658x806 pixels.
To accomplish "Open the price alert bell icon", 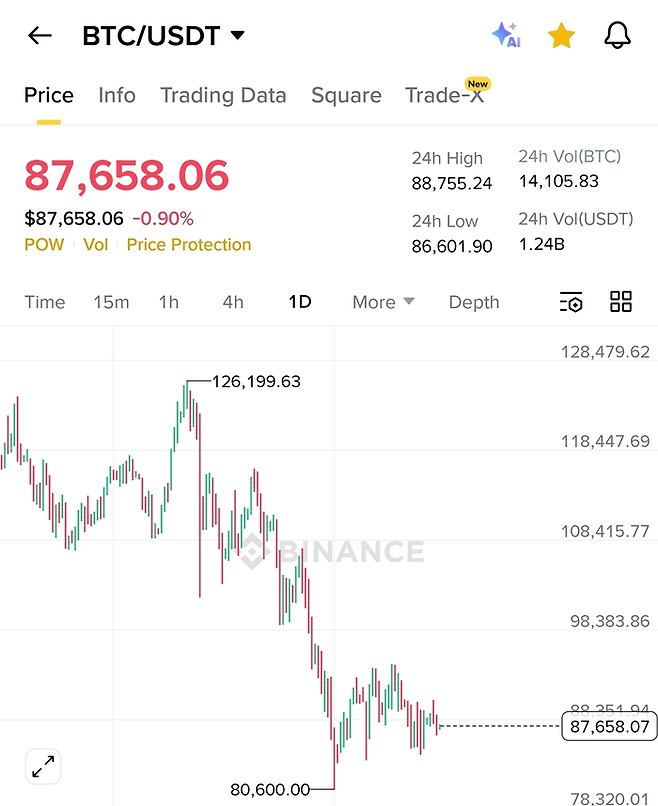I will 618,37.
